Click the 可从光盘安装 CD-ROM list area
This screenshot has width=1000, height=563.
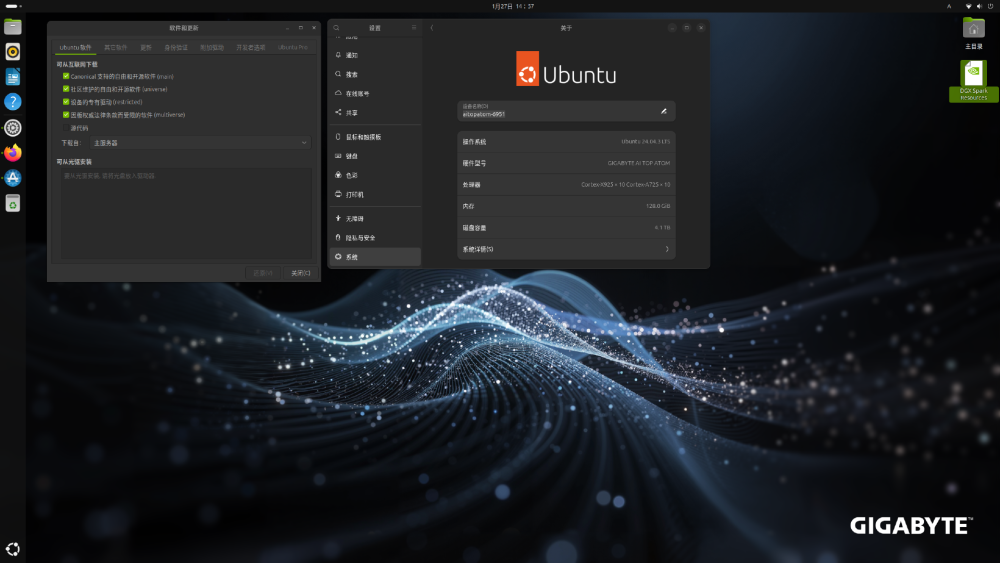point(186,214)
